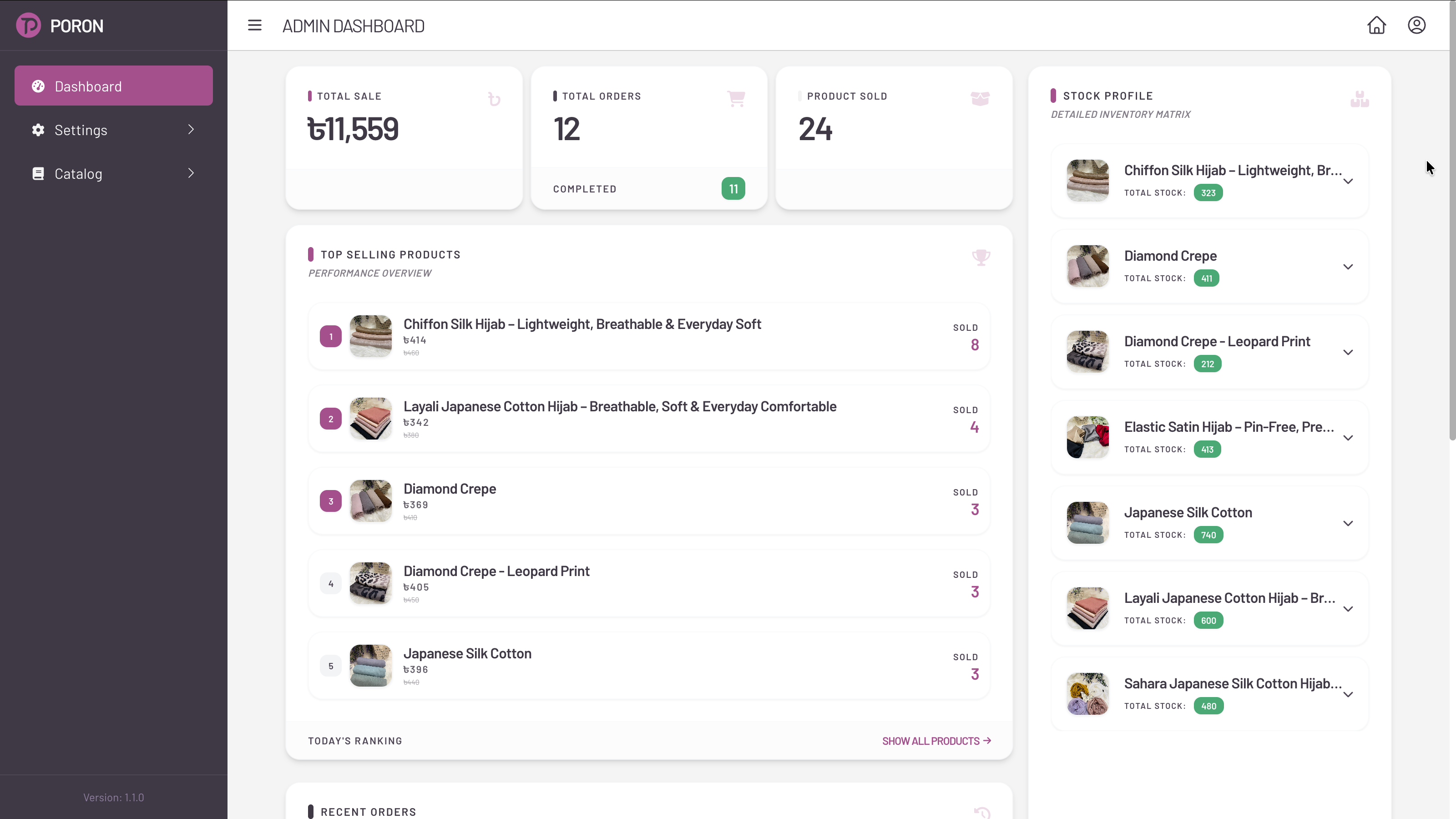Click the page vertical scrollbar
Viewport: 1456px width, 819px height.
click(1453, 220)
